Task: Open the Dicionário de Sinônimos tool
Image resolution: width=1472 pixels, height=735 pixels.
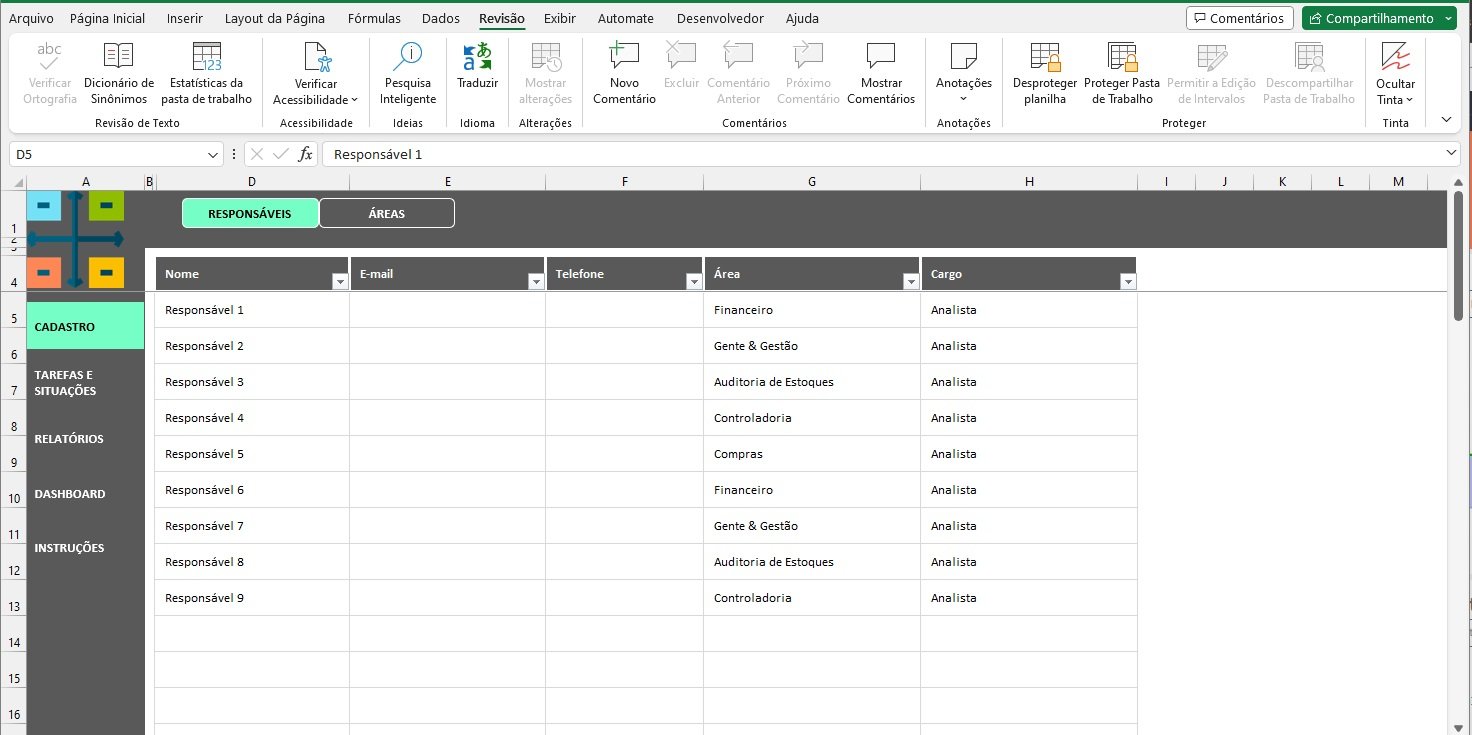Action: tap(119, 73)
